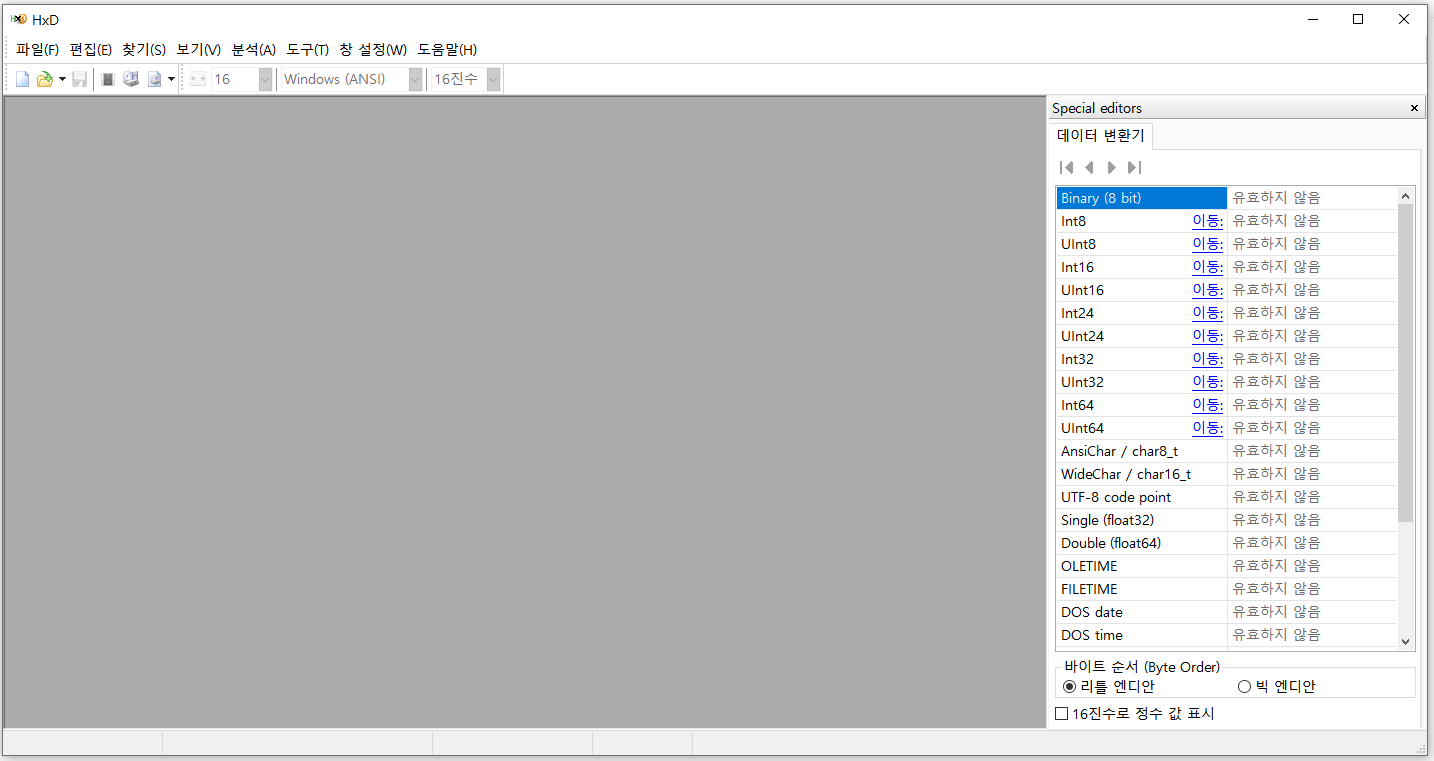Click 이동 link in UInt24 row

pyautogui.click(x=1207, y=336)
